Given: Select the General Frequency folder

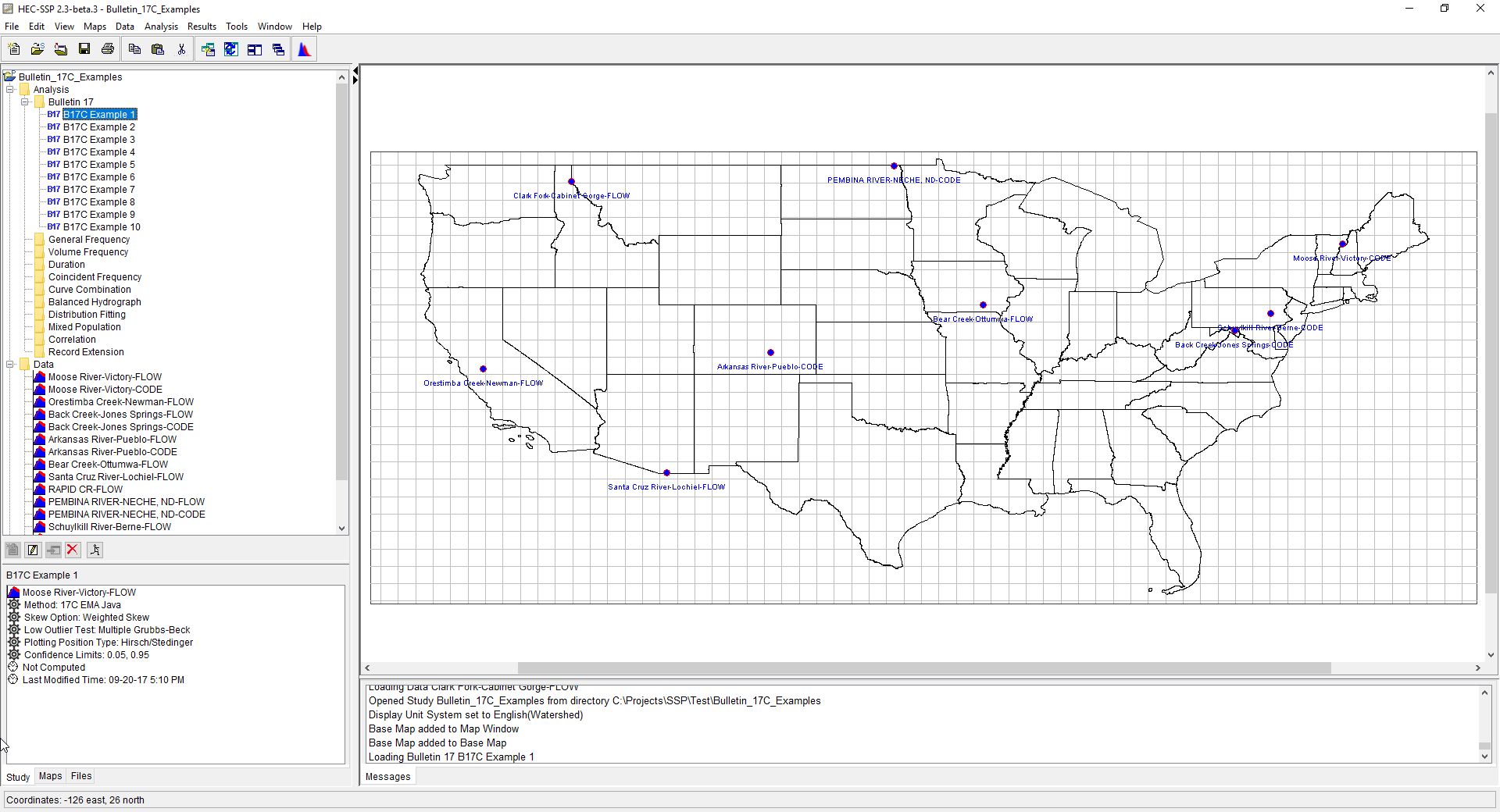Looking at the screenshot, I should click(x=89, y=240).
